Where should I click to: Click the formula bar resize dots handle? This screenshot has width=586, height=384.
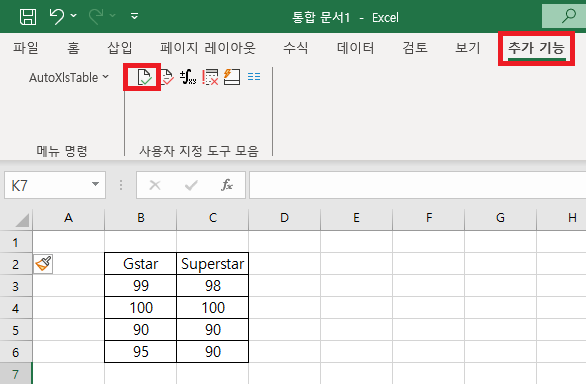tap(121, 185)
